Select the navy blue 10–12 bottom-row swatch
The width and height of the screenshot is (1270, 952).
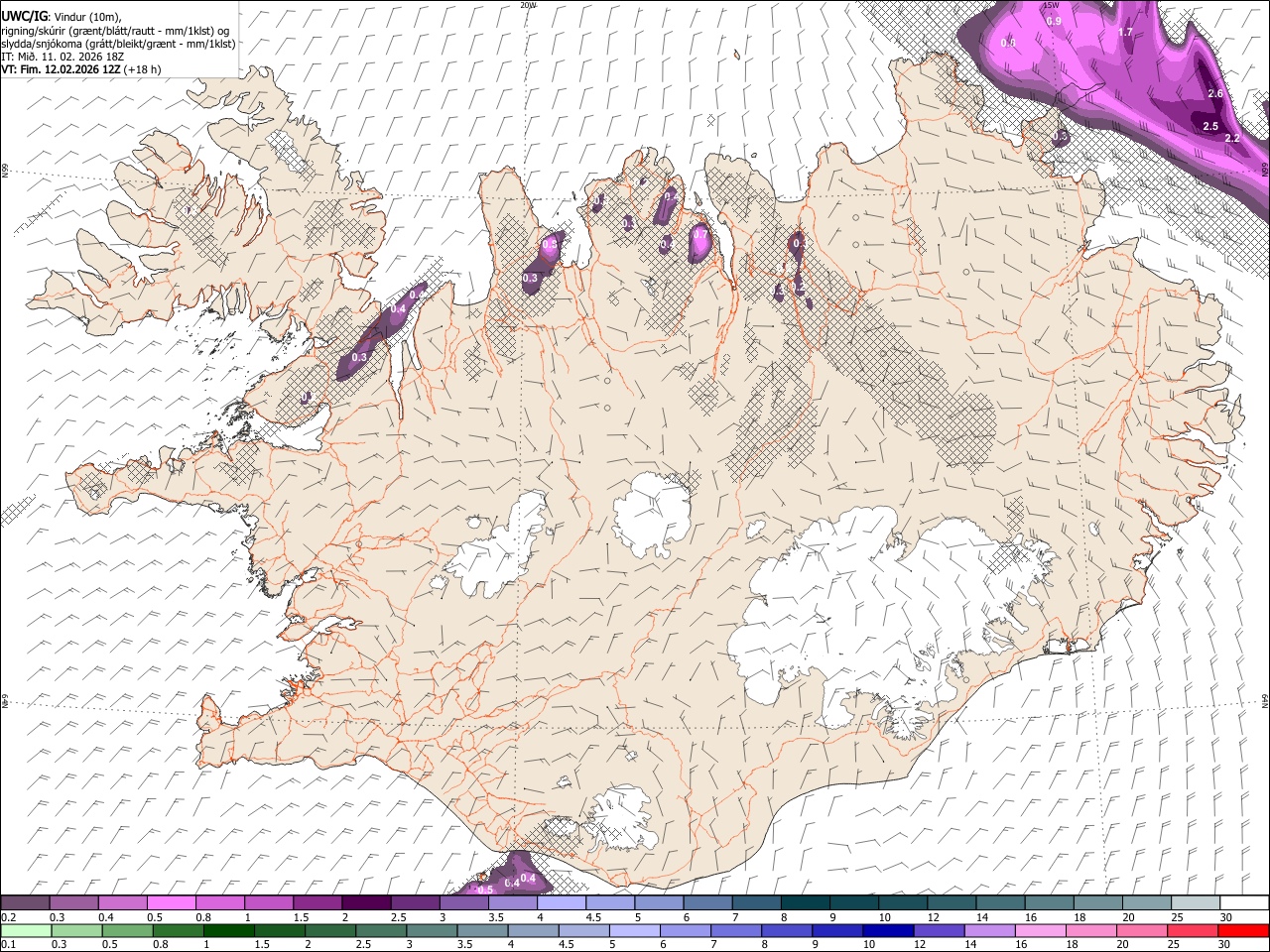click(x=887, y=930)
